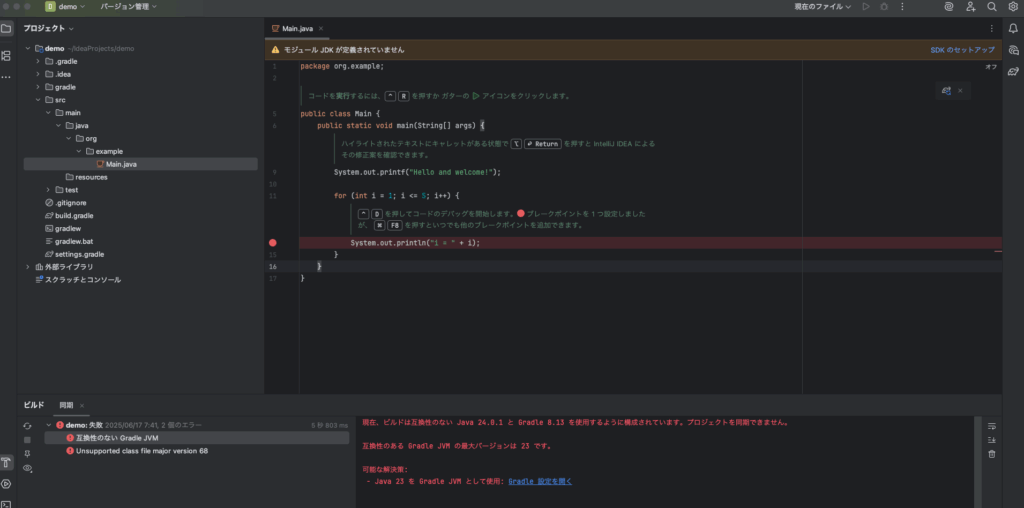Click 'package org.example;' code line

(342, 67)
